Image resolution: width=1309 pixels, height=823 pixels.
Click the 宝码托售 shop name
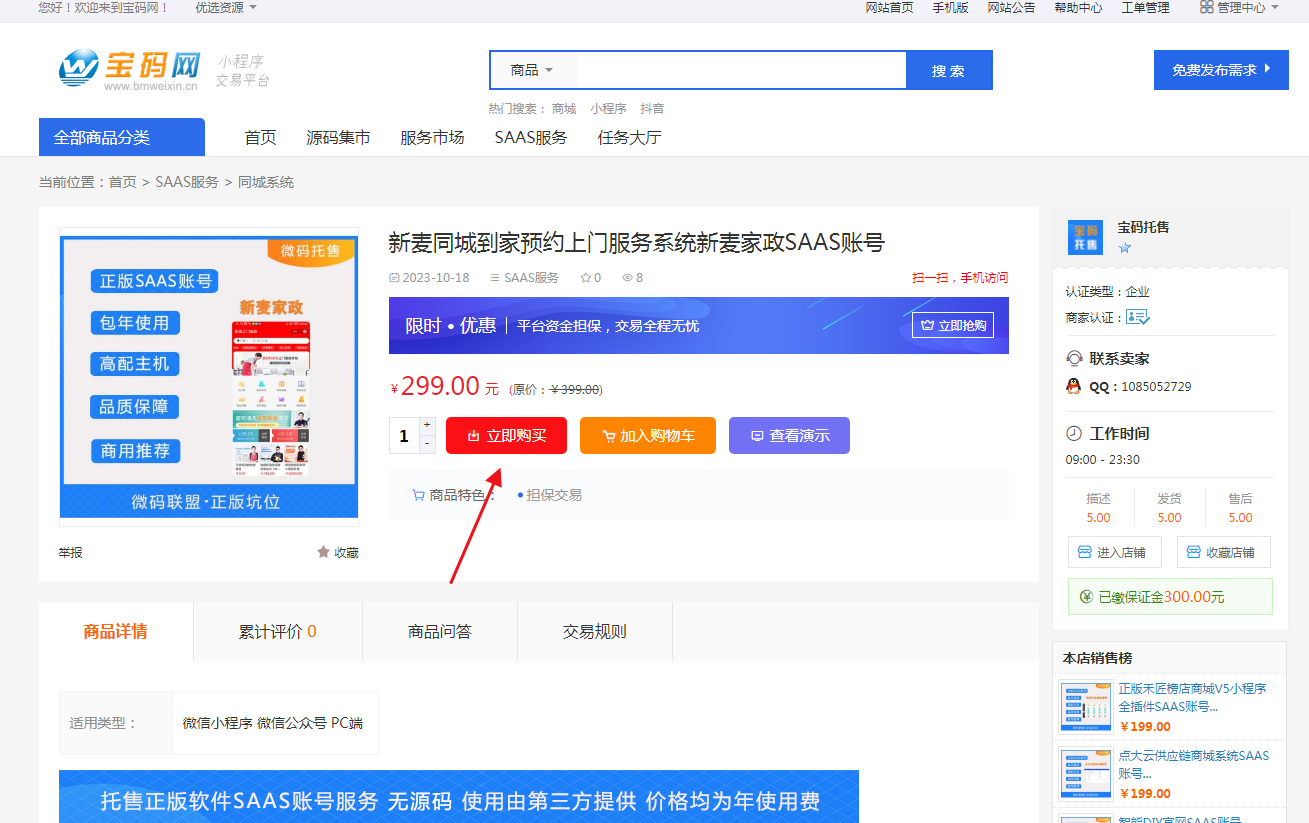click(x=1143, y=227)
